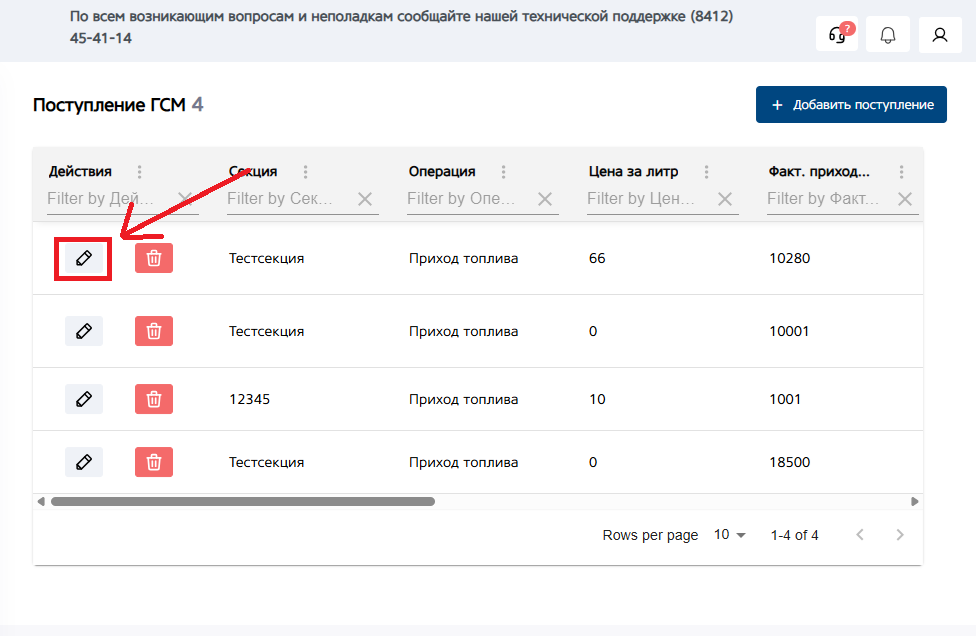This screenshot has height=636, width=976.
Task: Click Приход топлива in 12345 row
Action: click(x=463, y=399)
